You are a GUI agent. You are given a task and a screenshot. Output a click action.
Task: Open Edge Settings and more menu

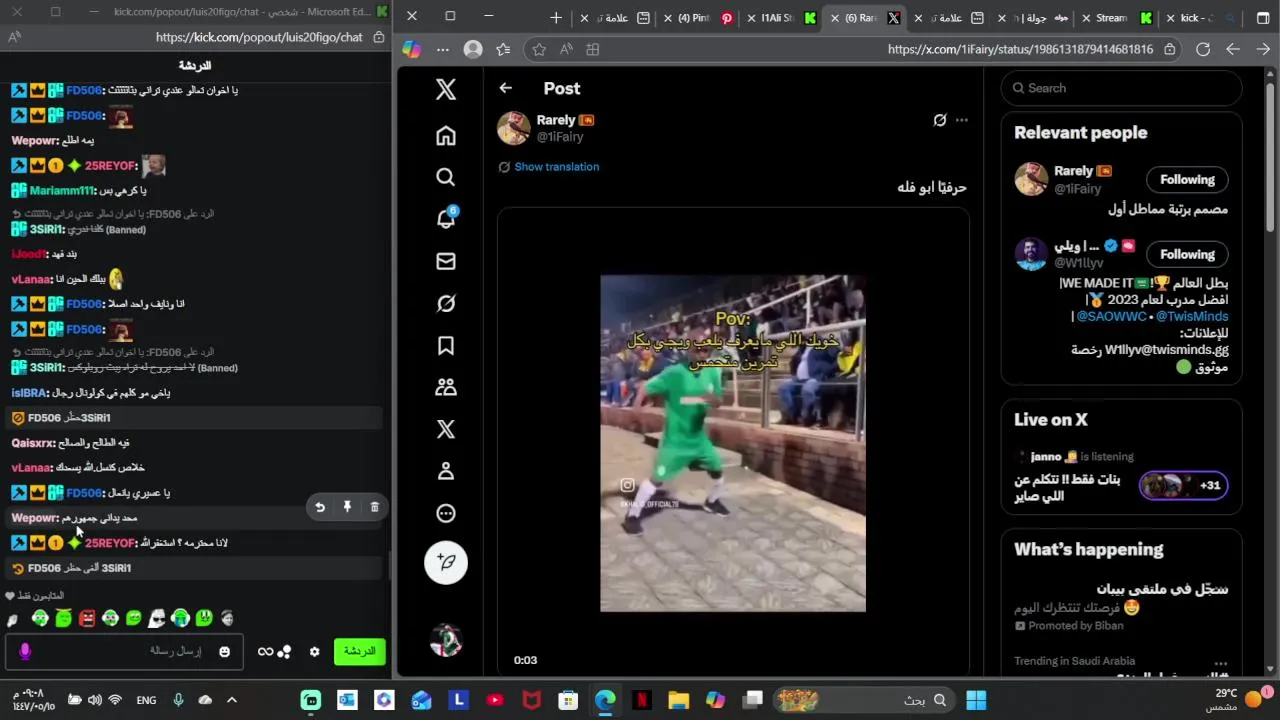(x=443, y=49)
